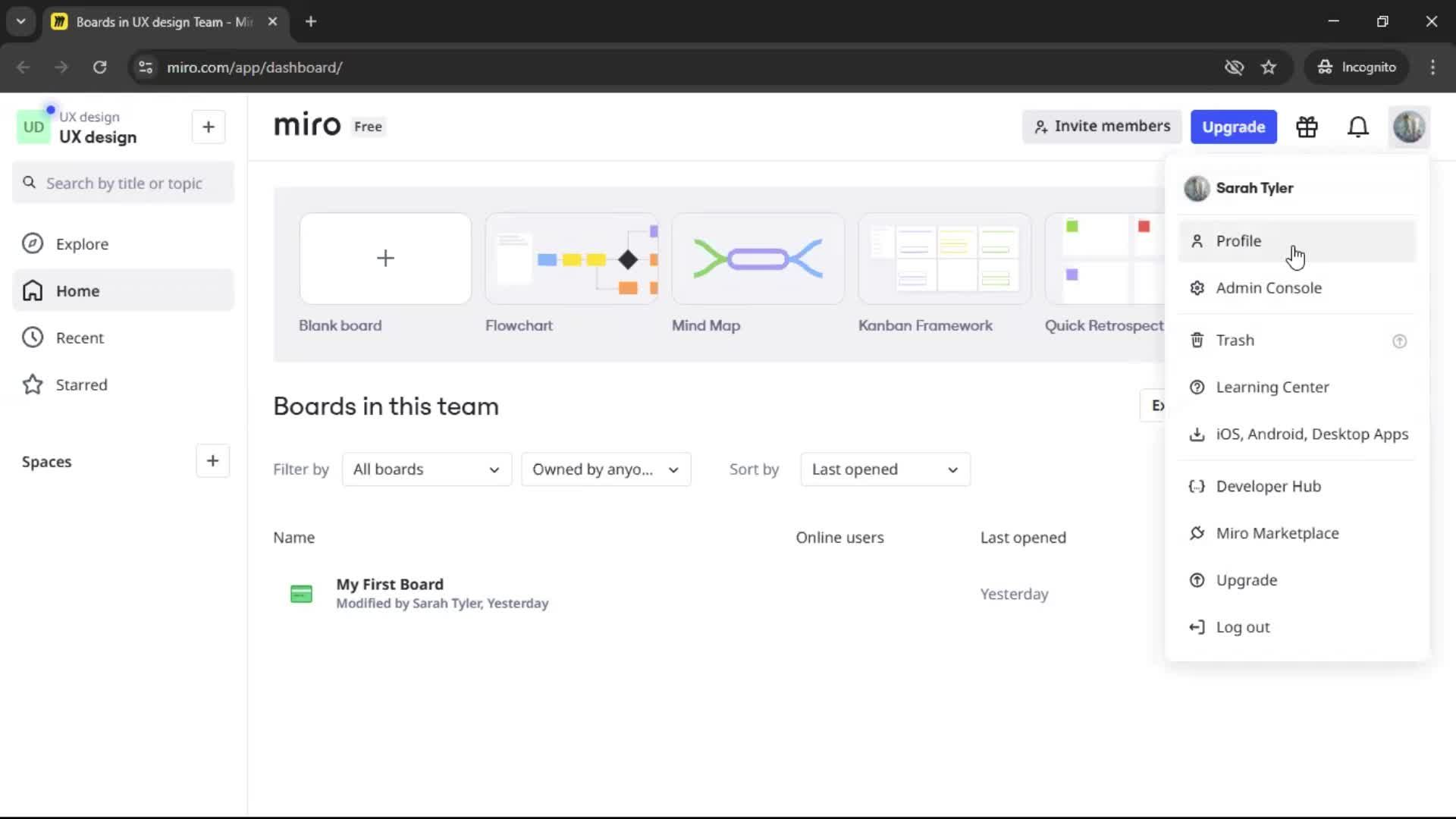Add a new Space with the plus button

point(212,461)
